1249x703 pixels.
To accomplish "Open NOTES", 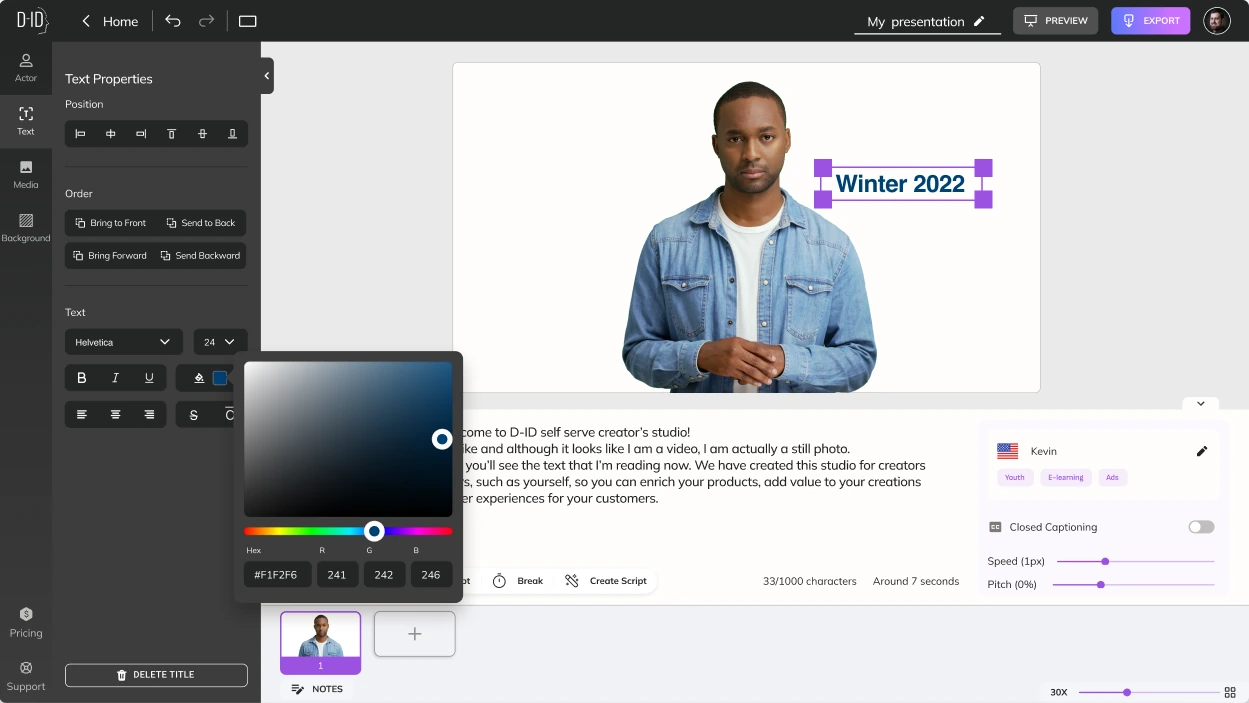I will [x=317, y=689].
